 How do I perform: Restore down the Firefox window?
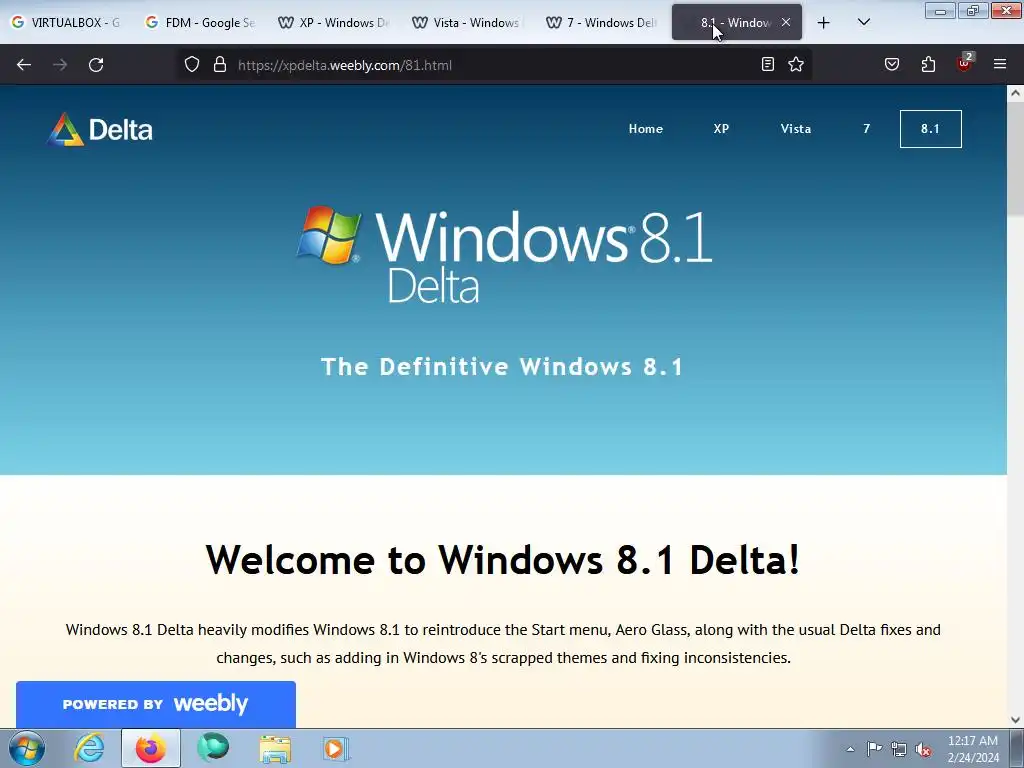[x=973, y=10]
